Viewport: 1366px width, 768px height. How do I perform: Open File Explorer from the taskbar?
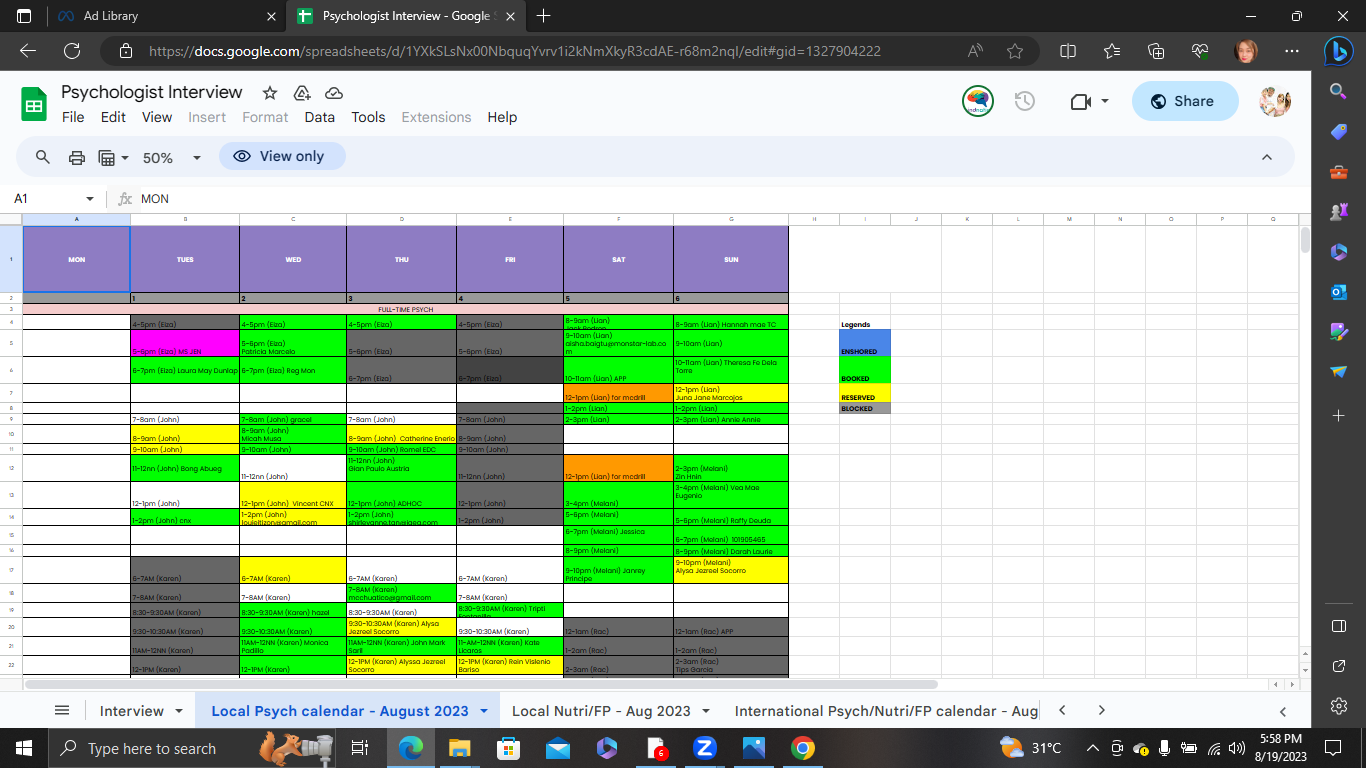tap(460, 748)
